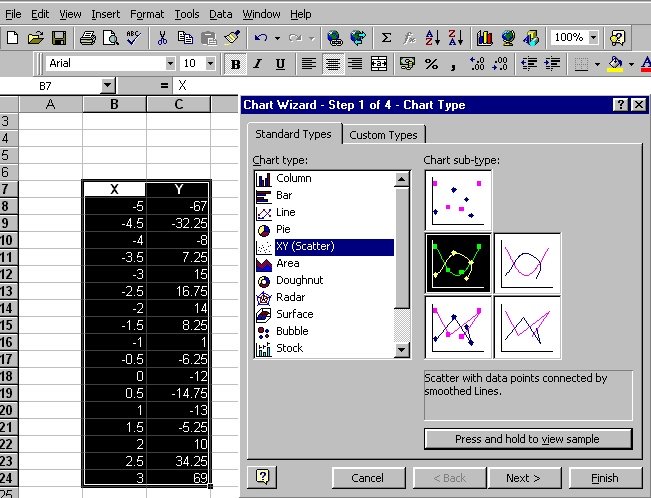Click the Percent Style icon
The height and width of the screenshot is (498, 651).
[431, 63]
